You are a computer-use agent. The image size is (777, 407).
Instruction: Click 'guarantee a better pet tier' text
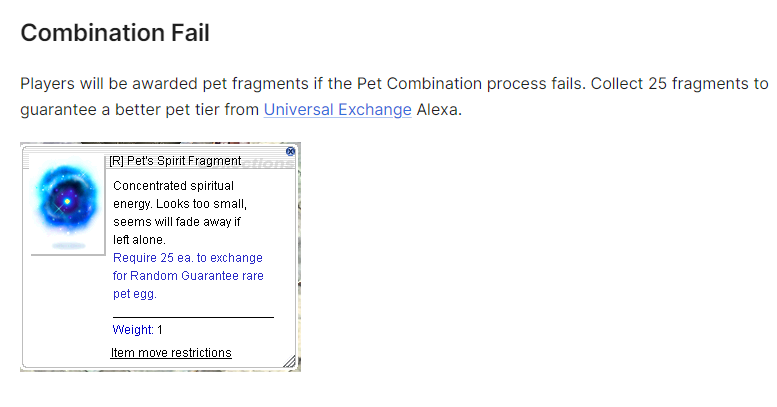click(x=119, y=110)
